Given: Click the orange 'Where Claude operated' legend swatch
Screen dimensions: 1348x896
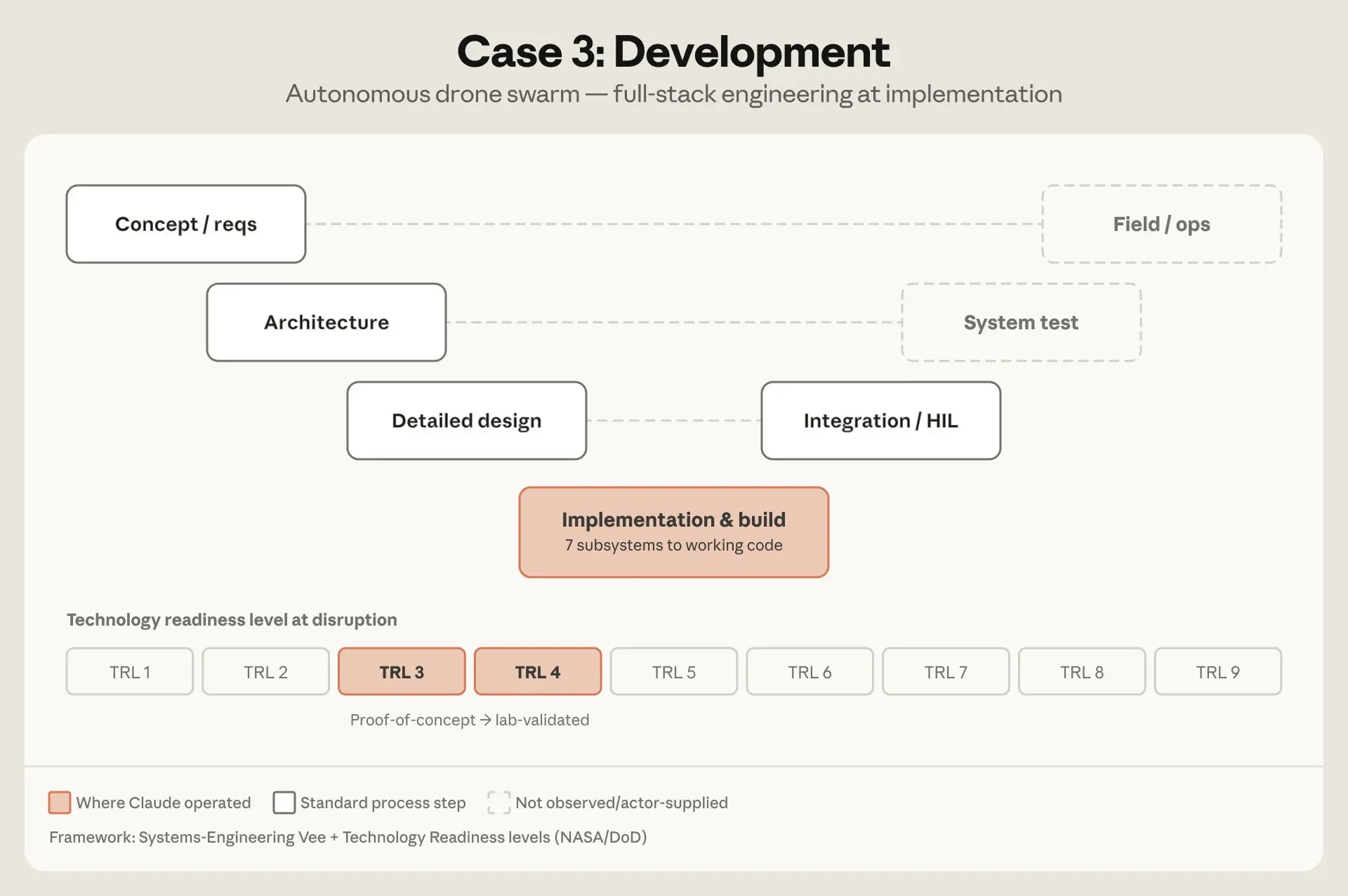Looking at the screenshot, I should [x=60, y=803].
